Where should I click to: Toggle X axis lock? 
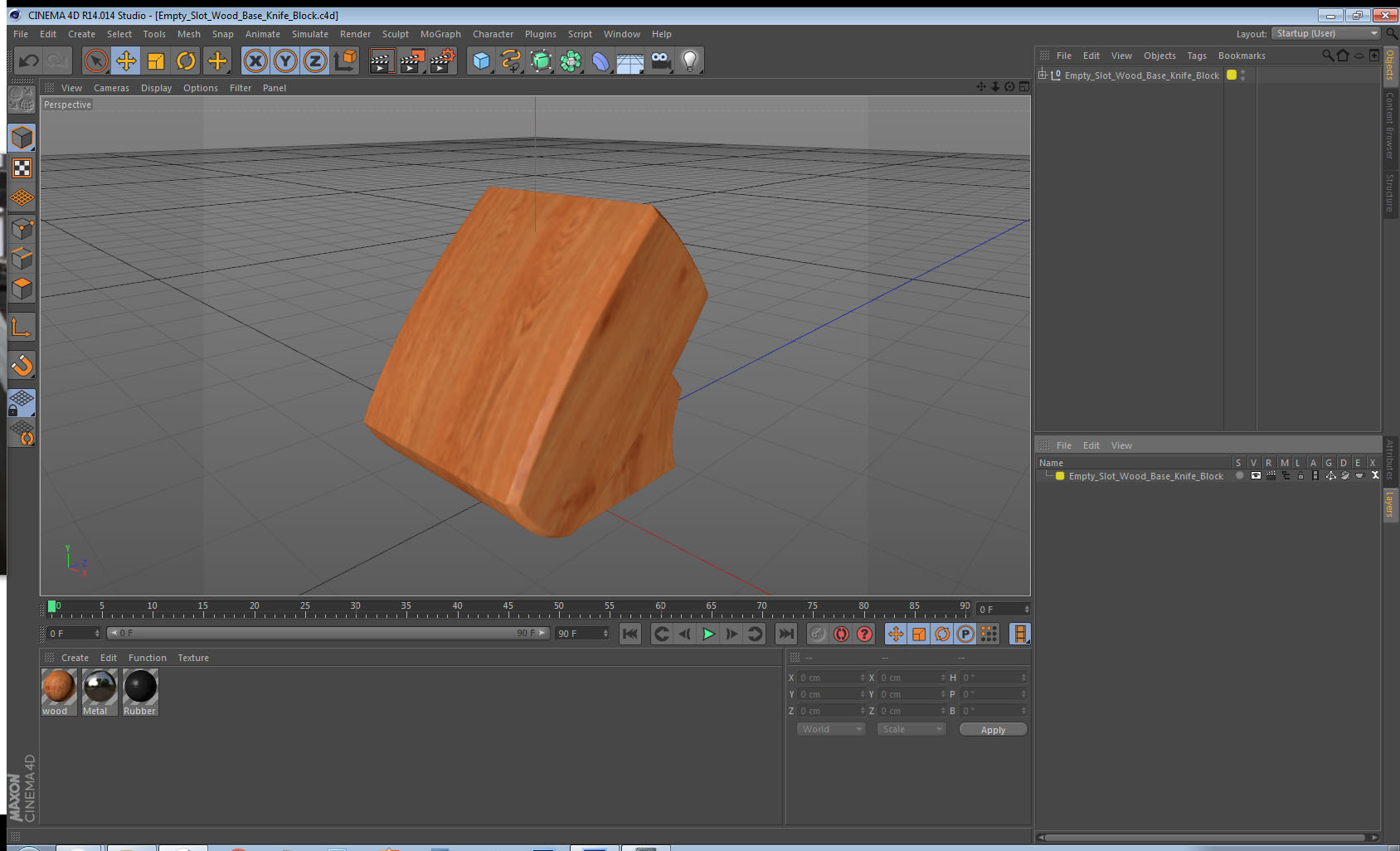(255, 61)
